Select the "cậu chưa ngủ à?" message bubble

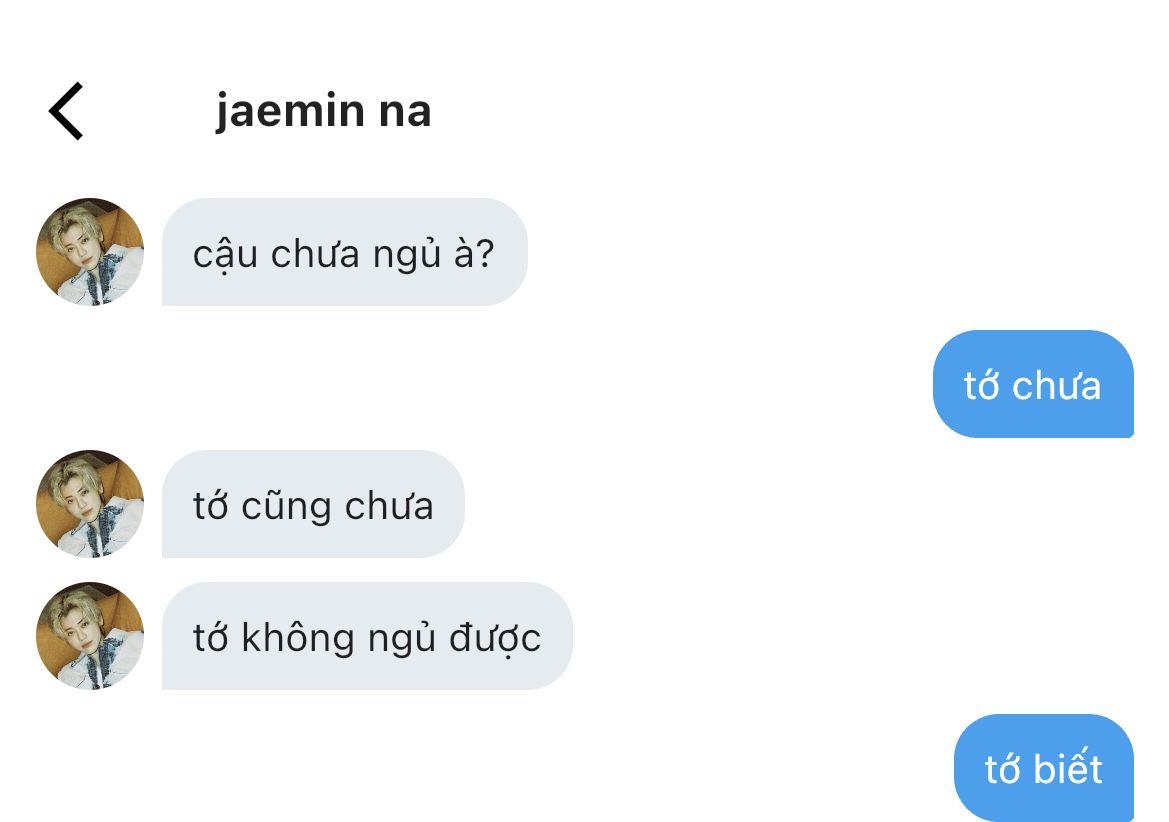[344, 252]
